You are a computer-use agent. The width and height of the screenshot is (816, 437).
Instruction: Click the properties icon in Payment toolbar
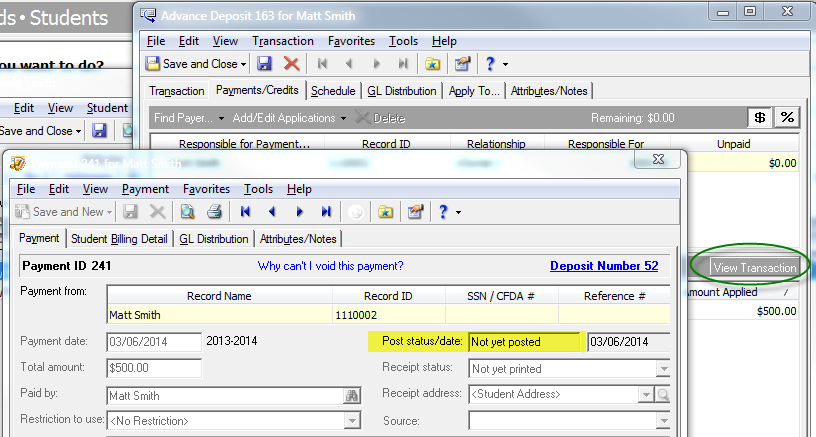pos(415,212)
